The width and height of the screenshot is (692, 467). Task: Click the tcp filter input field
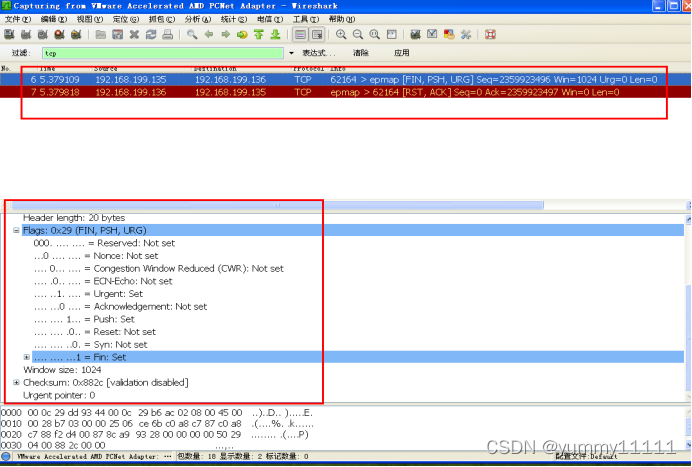coord(162,53)
